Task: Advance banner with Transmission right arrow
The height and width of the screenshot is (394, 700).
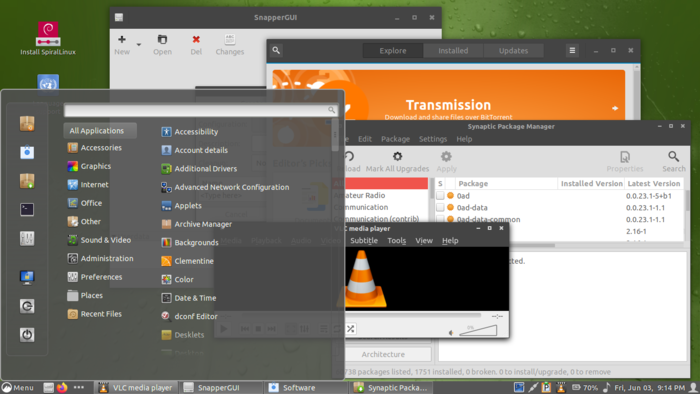Action: 615,108
